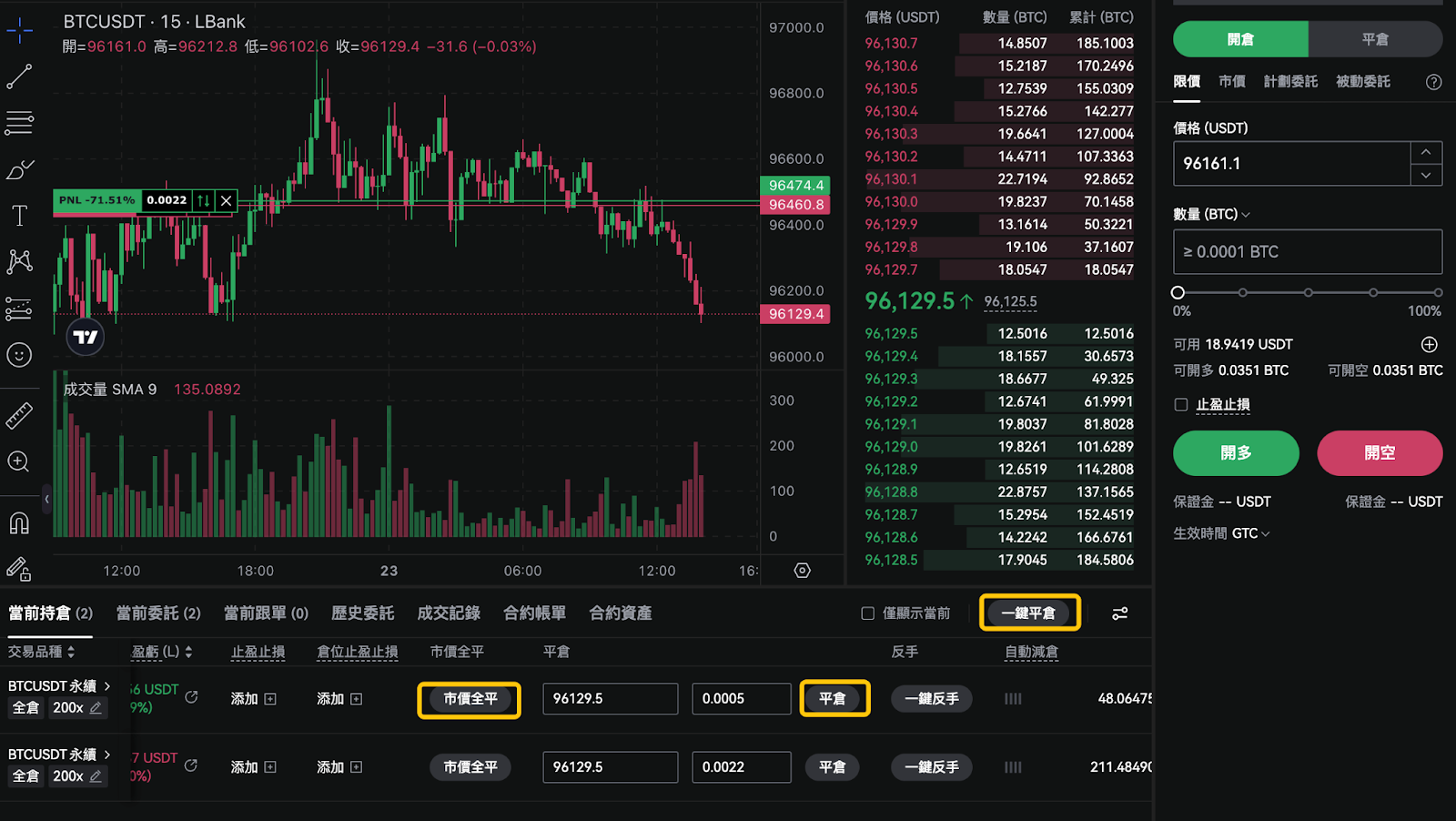Click the red 開空 button
Viewport: 1456px width, 821px height.
(1380, 453)
